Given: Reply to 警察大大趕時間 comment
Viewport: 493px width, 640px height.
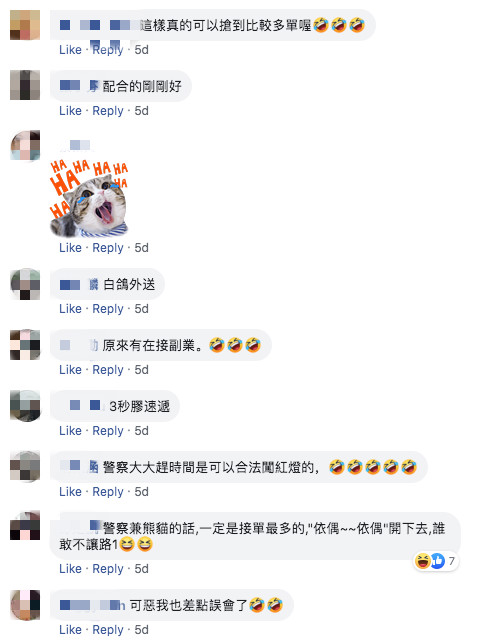Looking at the screenshot, I should (108, 491).
